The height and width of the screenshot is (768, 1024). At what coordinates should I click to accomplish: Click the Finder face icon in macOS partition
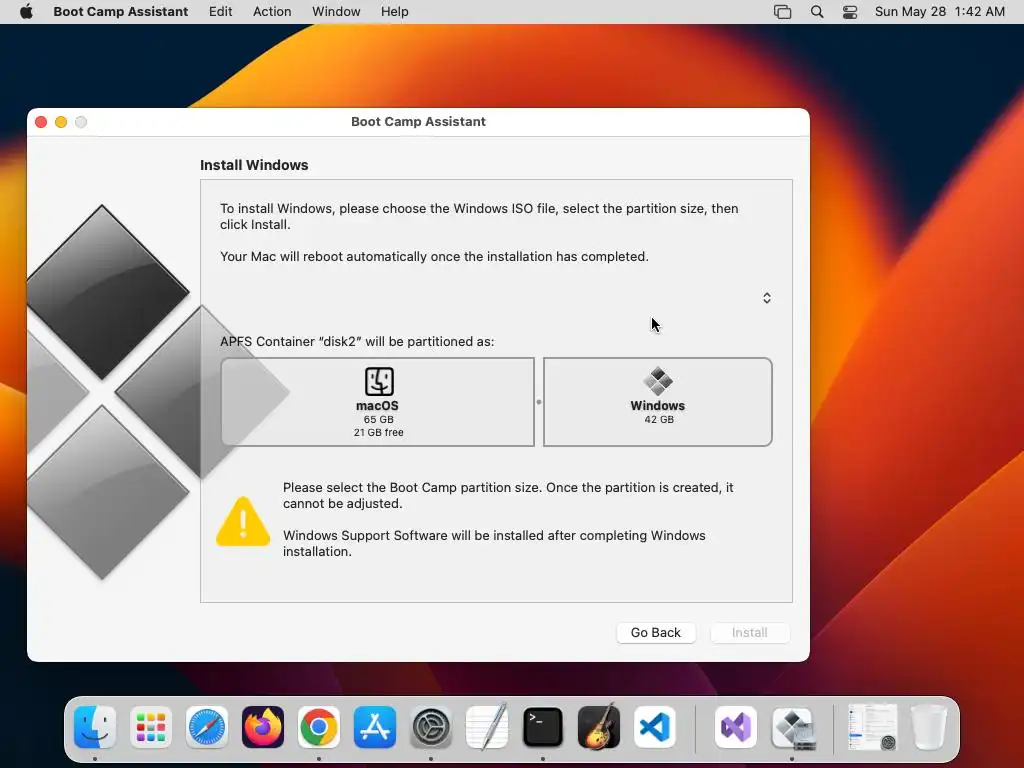(x=379, y=381)
